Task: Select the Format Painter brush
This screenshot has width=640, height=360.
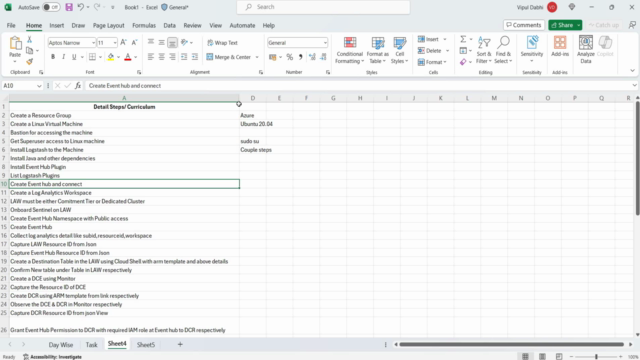Action: coord(29,62)
